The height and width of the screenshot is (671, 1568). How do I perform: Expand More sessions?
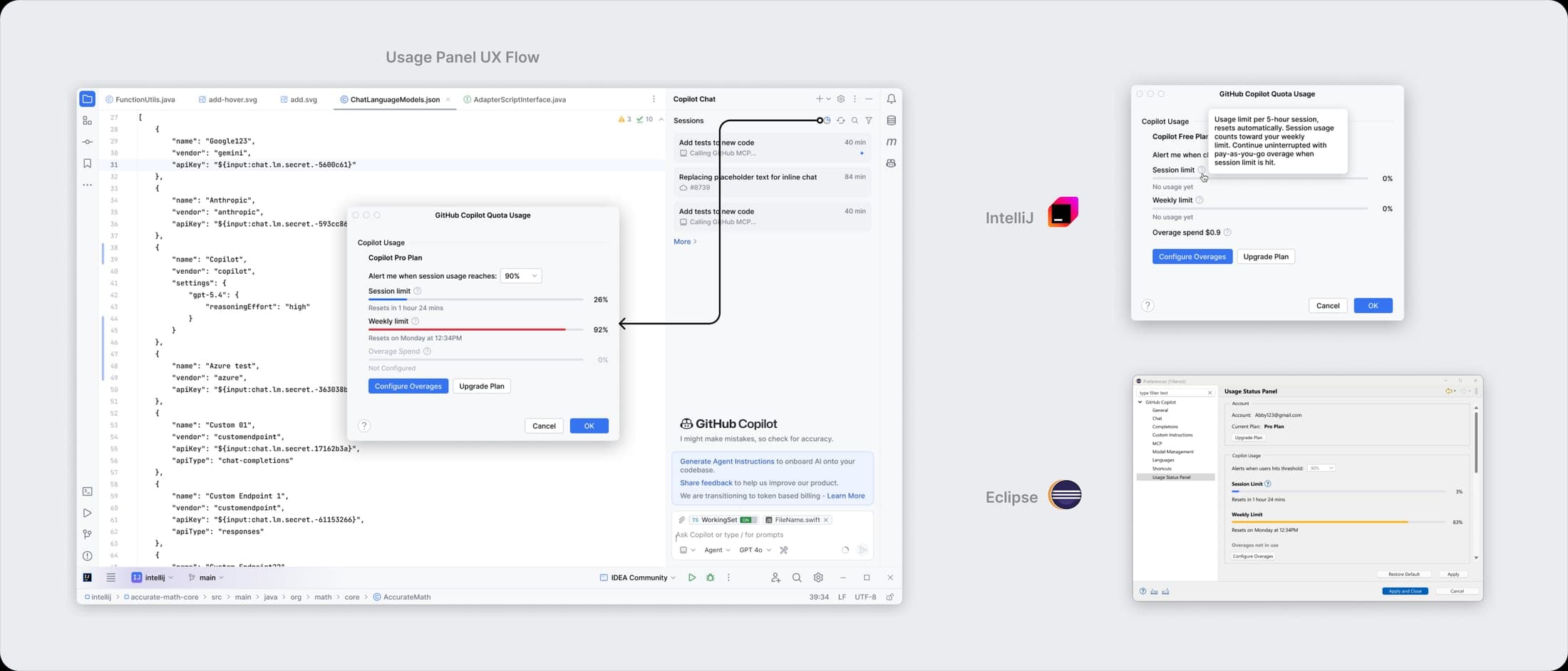click(x=685, y=242)
